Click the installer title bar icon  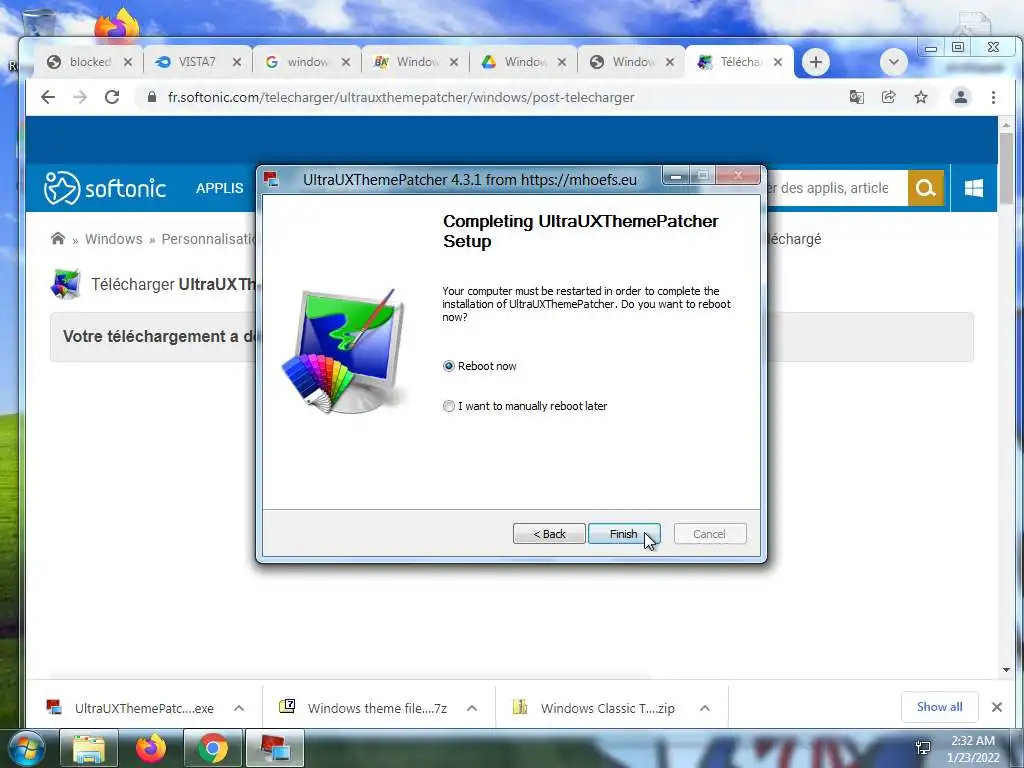click(271, 179)
